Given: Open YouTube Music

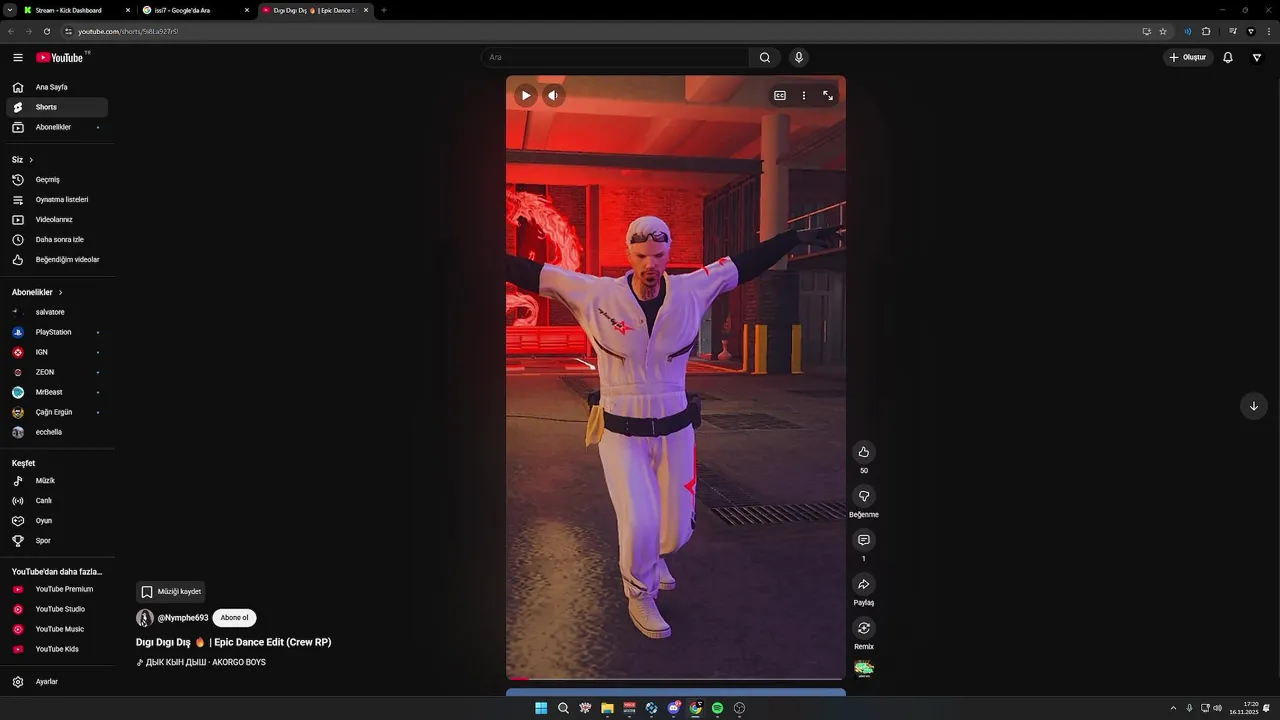Looking at the screenshot, I should click(x=57, y=629).
